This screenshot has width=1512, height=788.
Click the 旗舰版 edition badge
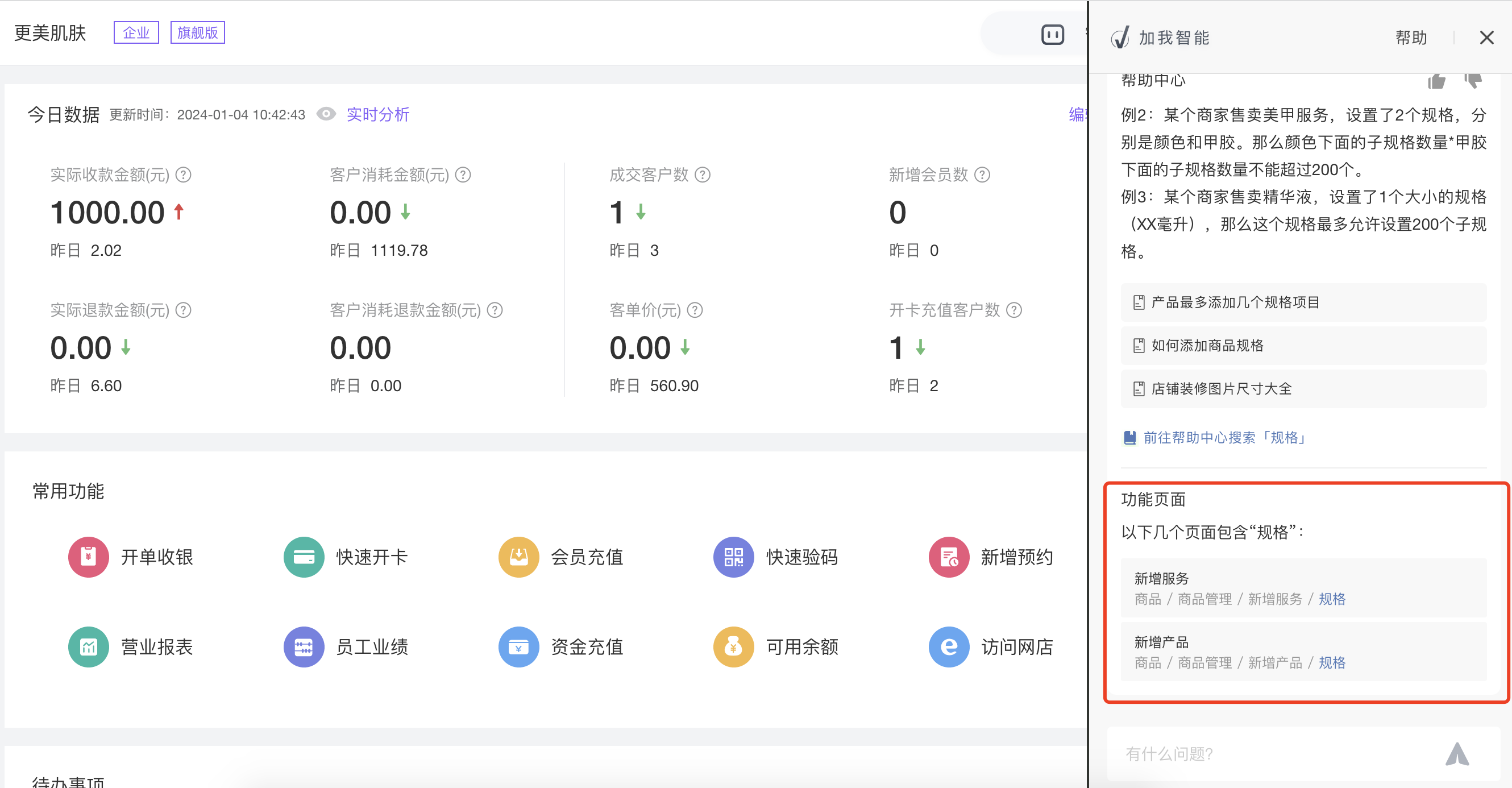pos(198,32)
